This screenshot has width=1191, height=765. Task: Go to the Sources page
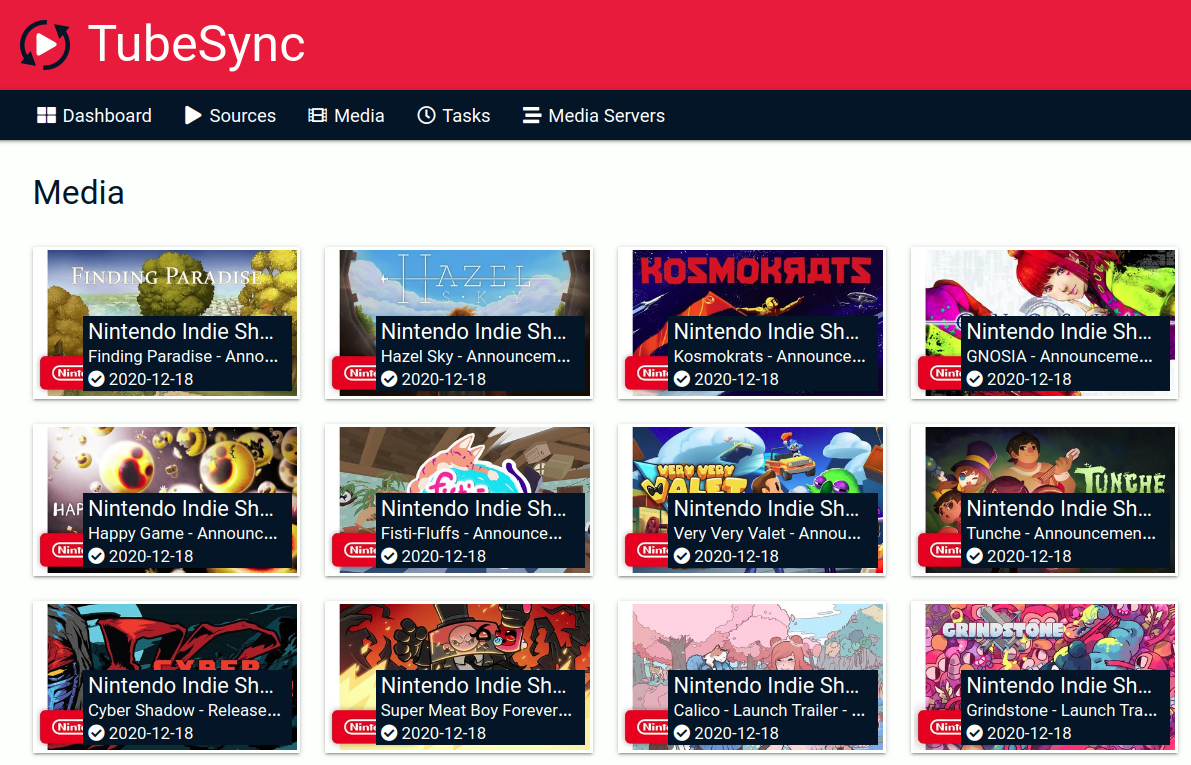pyautogui.click(x=230, y=115)
